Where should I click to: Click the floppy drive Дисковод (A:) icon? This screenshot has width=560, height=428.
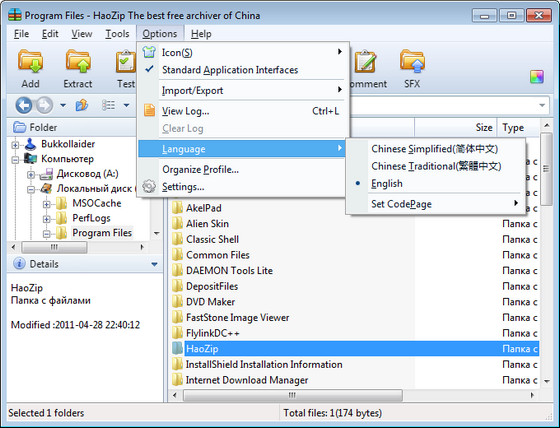click(46, 174)
